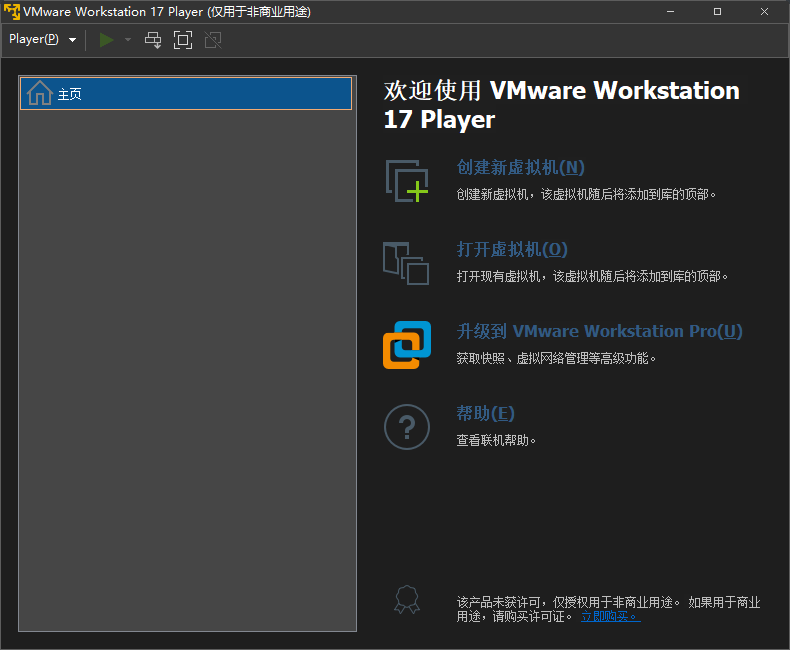Click the empty library list area

click(186, 380)
